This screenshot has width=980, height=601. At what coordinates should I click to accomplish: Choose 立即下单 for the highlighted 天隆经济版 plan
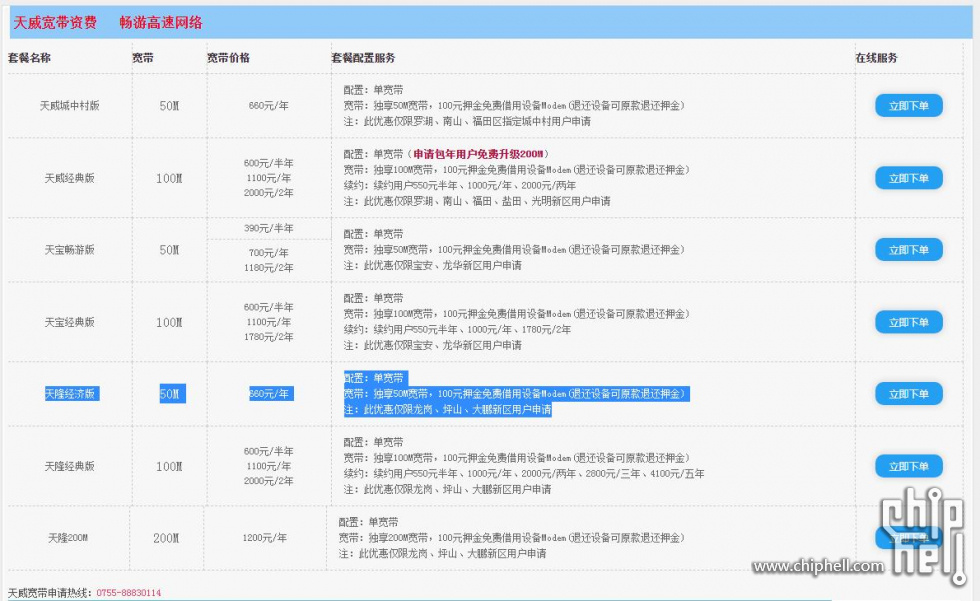click(909, 394)
